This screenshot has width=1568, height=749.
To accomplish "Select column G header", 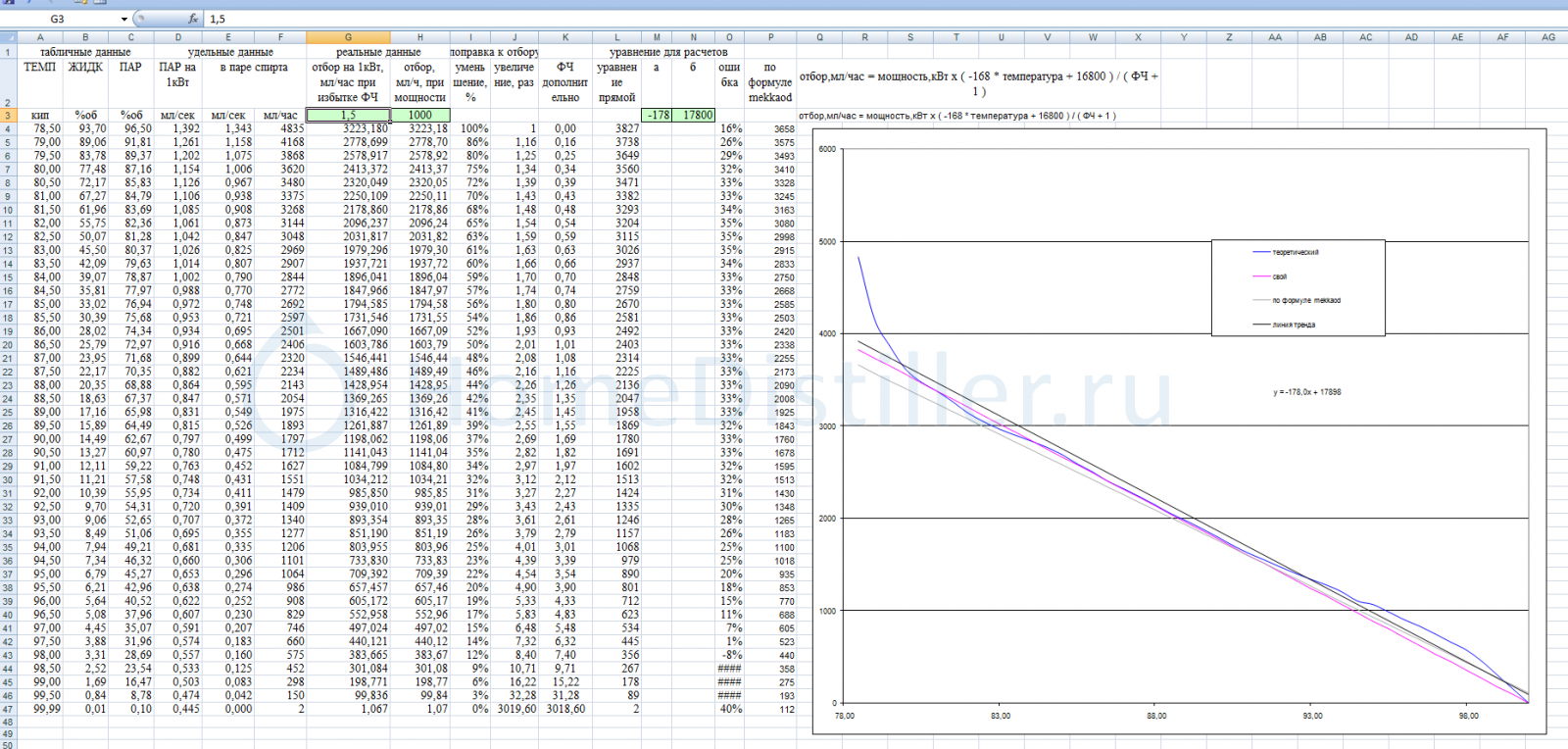I will point(348,37).
